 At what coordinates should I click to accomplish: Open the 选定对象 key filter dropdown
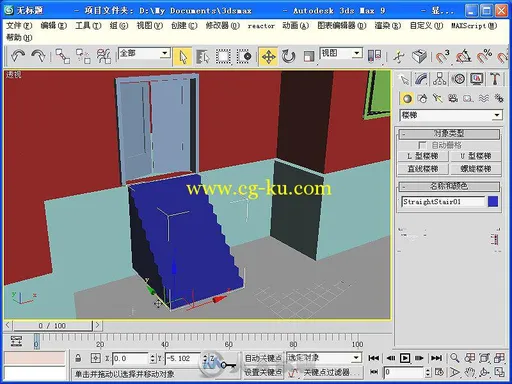pos(324,358)
